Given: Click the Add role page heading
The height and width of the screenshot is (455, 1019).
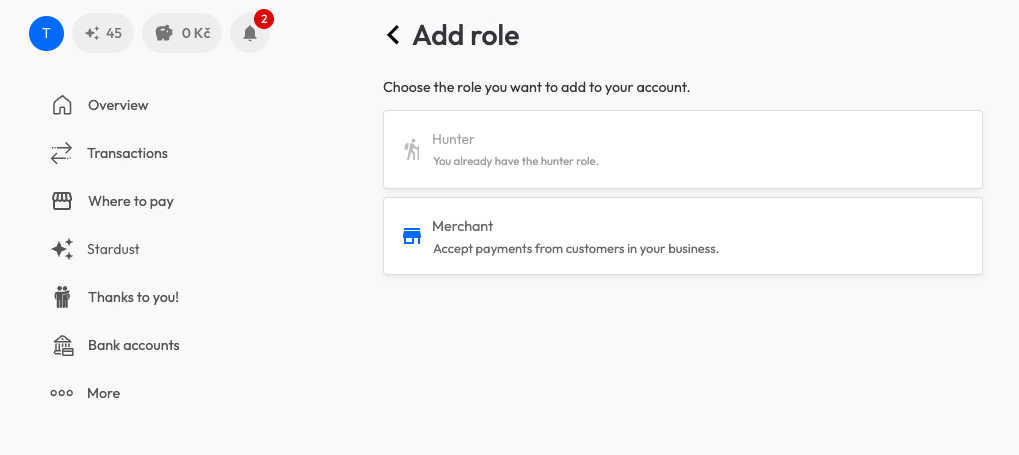Looking at the screenshot, I should click(465, 35).
